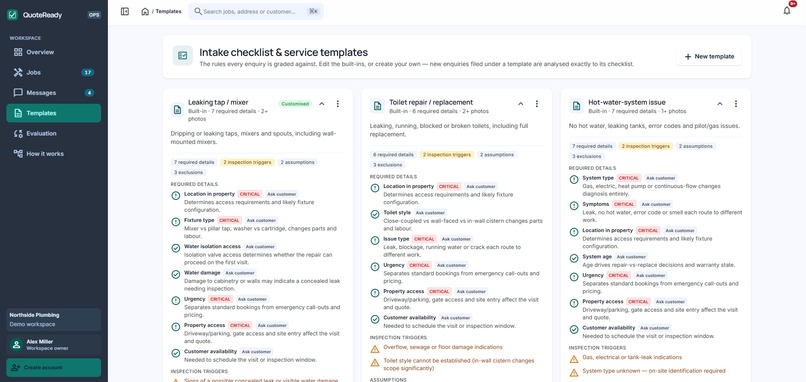The width and height of the screenshot is (806, 382).
Task: Click warning icon beside Gas, electrical or tank-leak
Action: (574, 358)
